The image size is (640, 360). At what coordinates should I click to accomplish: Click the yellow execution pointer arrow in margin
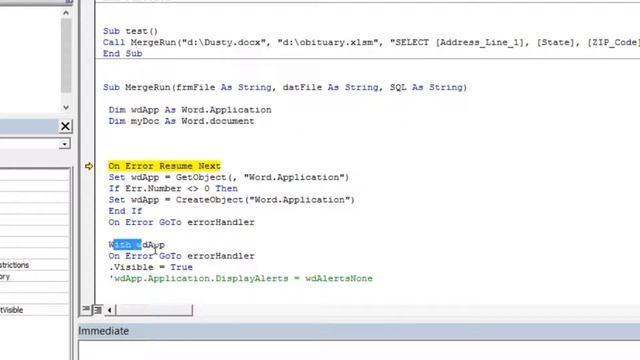point(89,166)
